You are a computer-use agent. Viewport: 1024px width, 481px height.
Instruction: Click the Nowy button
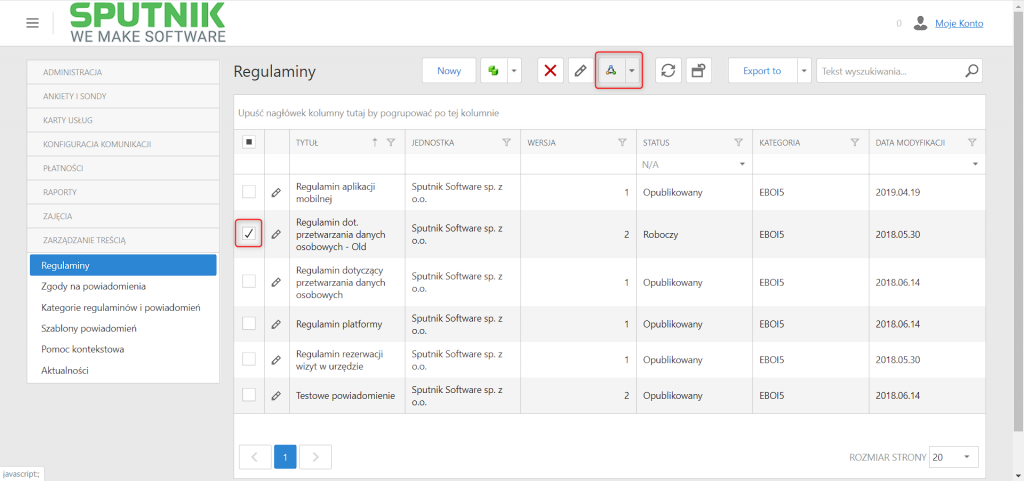449,71
